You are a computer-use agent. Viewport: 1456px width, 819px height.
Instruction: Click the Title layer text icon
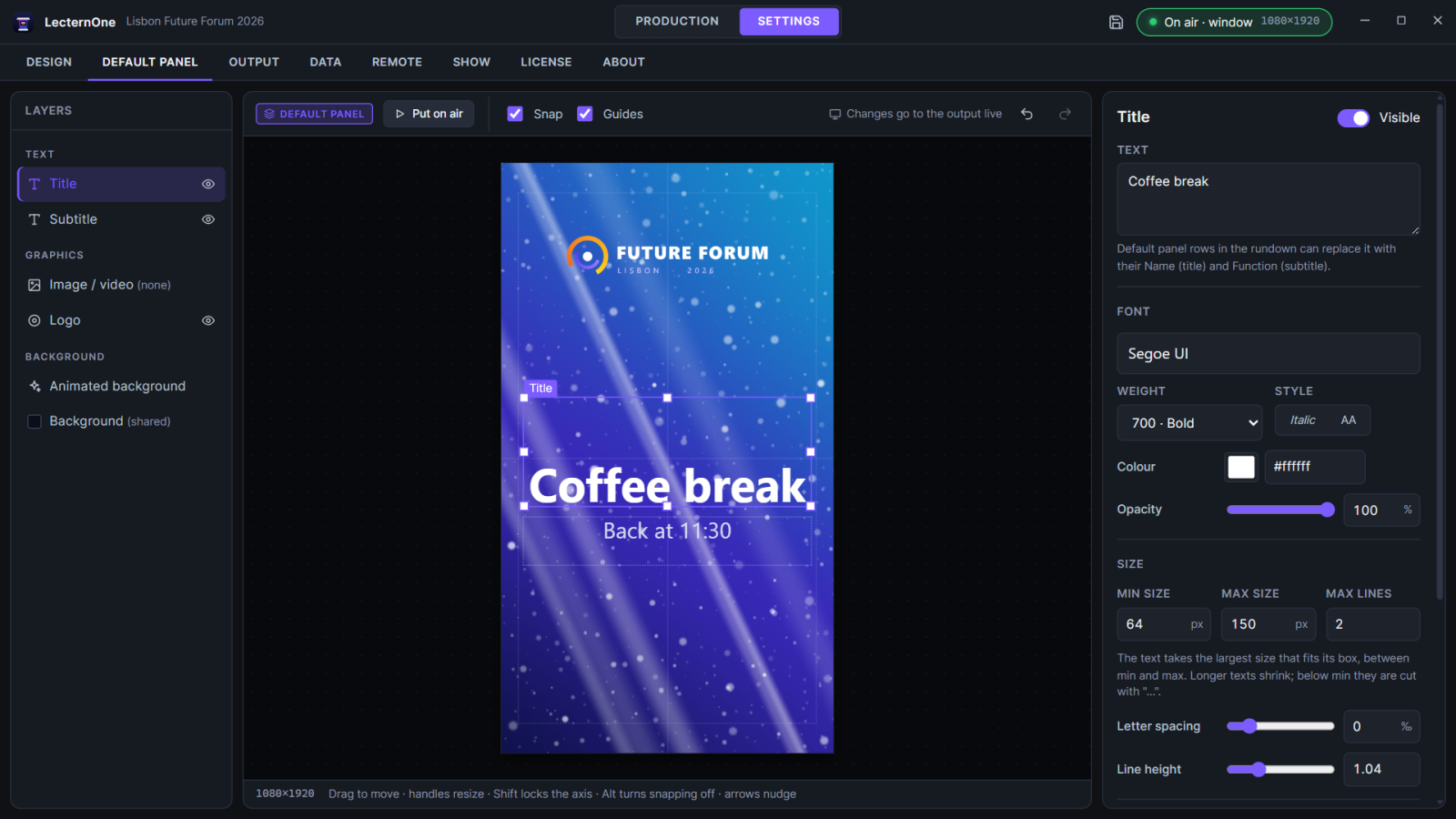(x=35, y=184)
